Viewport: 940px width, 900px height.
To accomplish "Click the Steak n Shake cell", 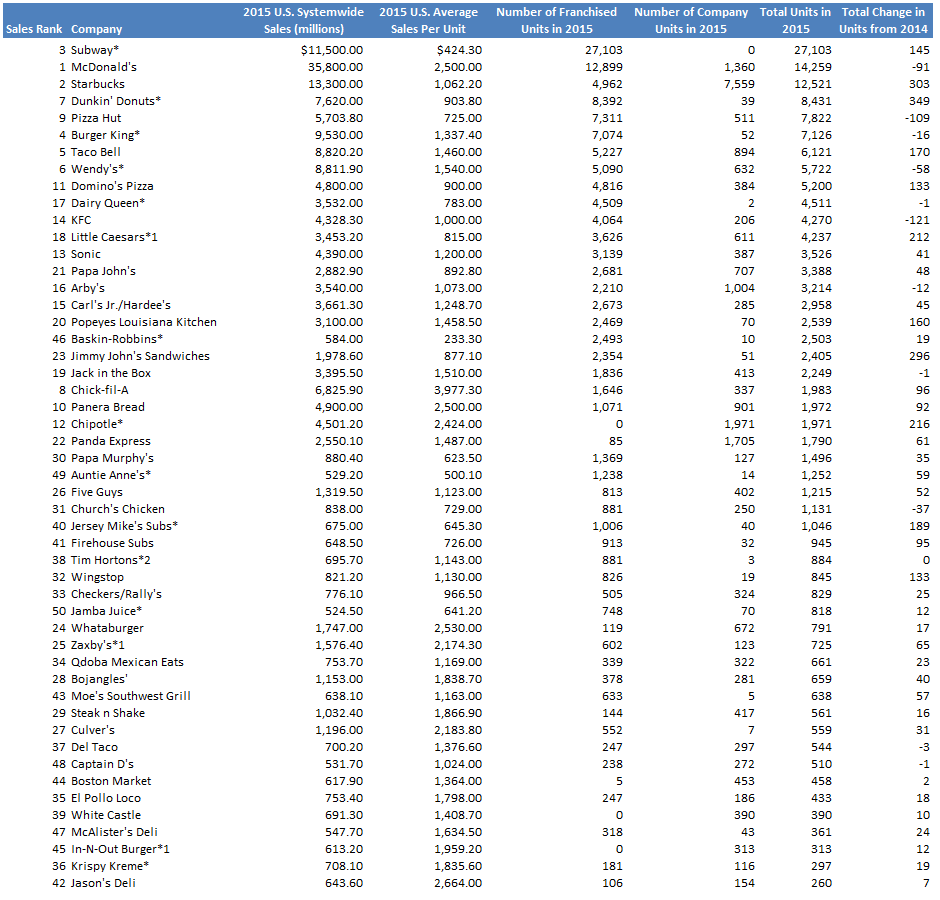I will click(x=108, y=714).
